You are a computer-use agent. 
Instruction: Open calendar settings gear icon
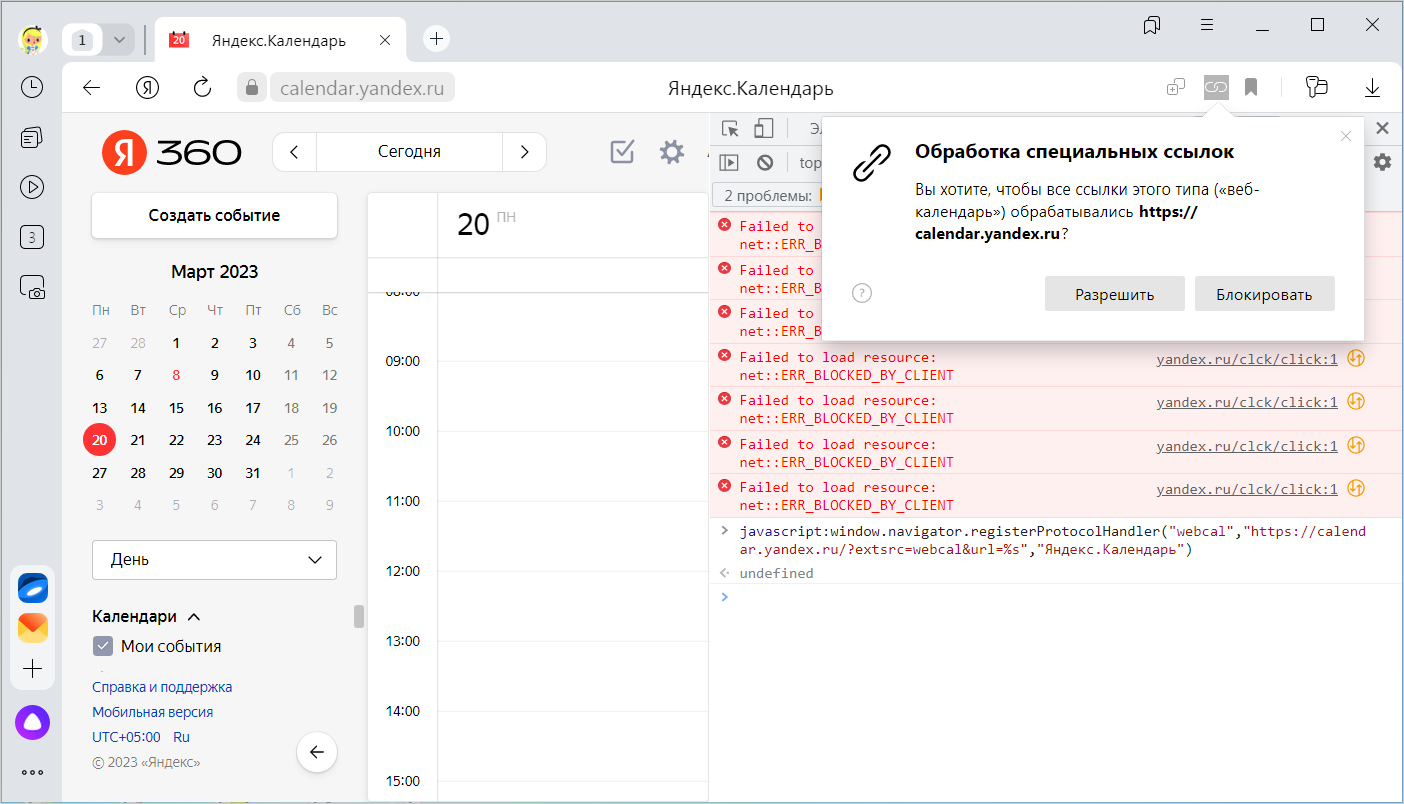[x=672, y=152]
